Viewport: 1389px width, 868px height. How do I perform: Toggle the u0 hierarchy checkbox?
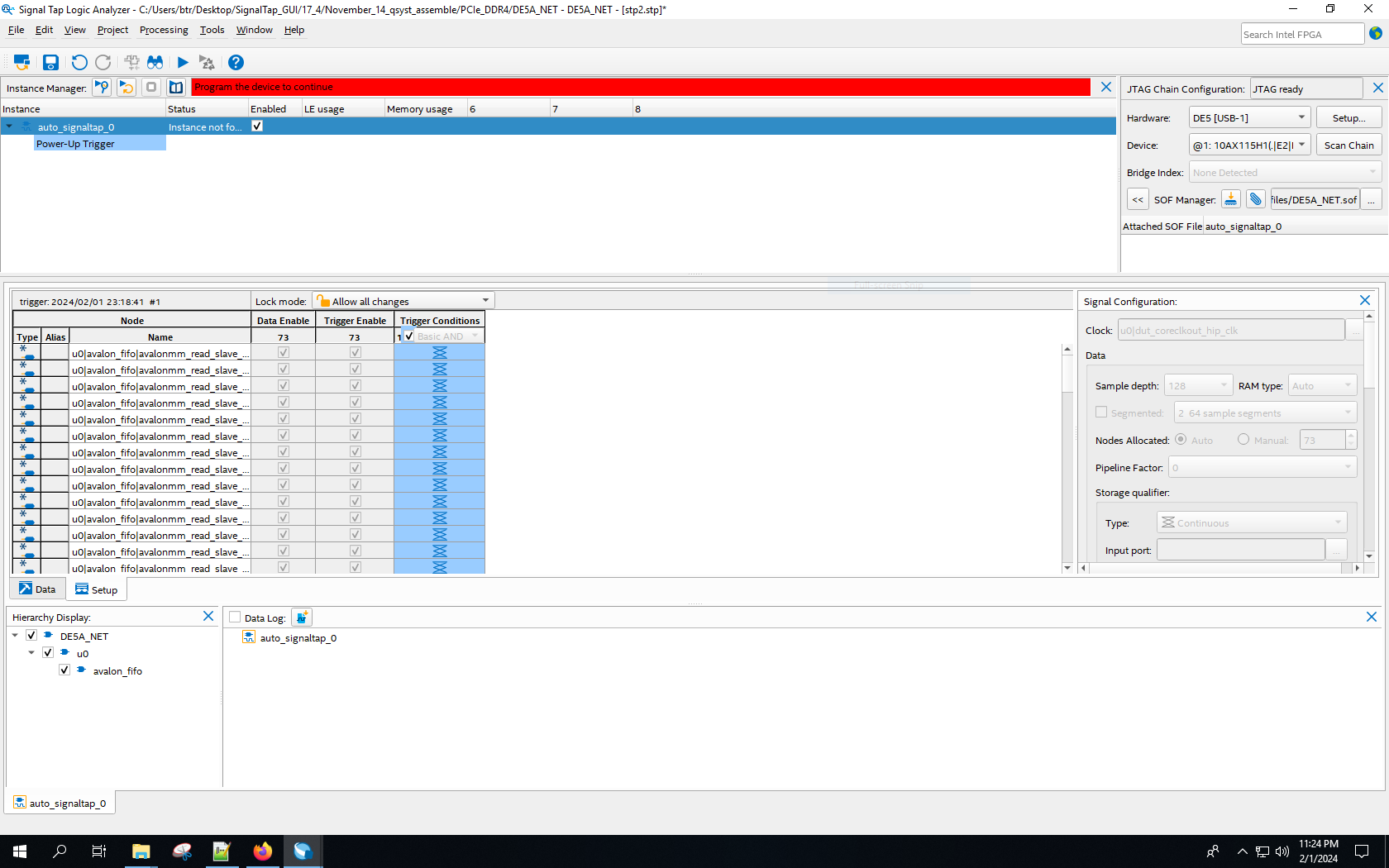click(x=48, y=653)
